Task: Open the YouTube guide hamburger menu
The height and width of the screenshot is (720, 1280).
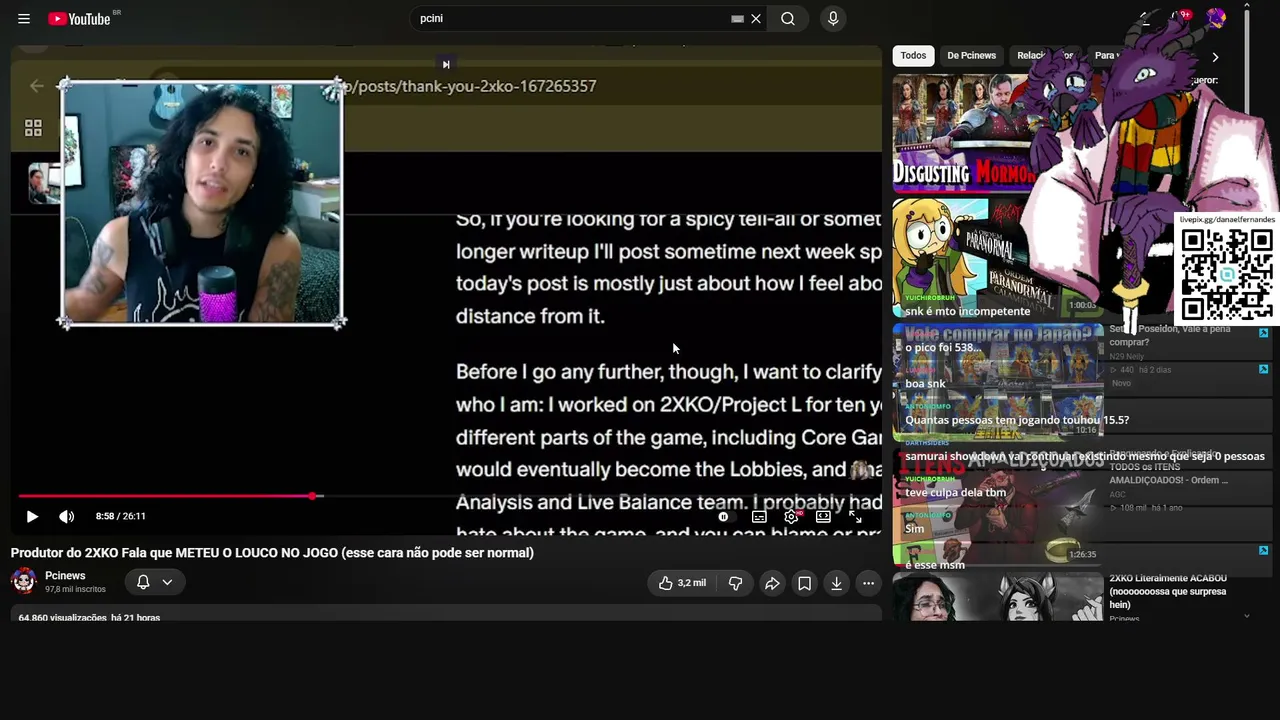Action: 24,19
